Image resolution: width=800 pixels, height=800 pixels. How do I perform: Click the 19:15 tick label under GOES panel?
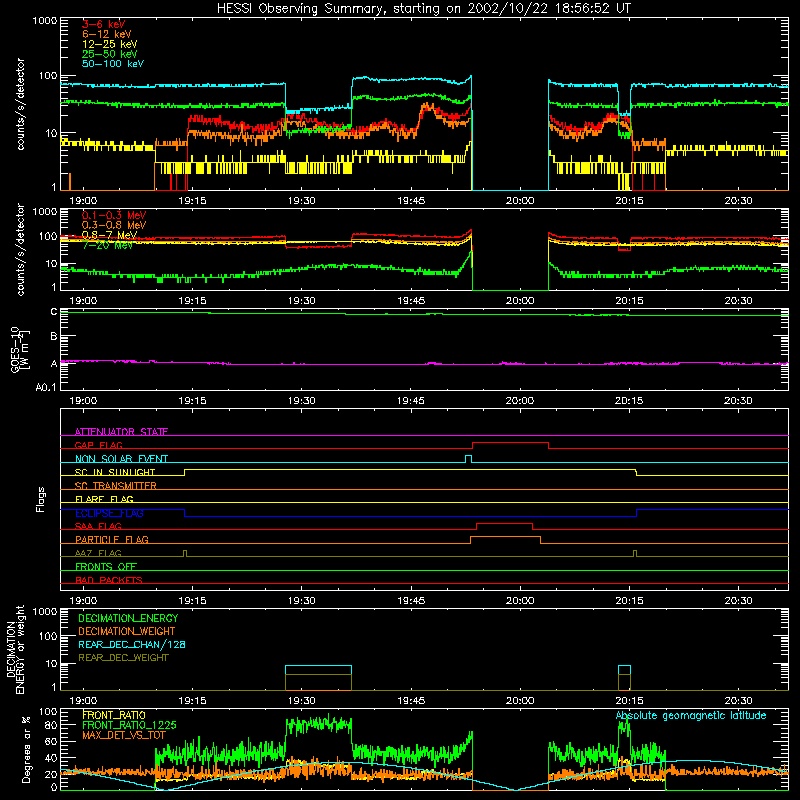pos(192,401)
